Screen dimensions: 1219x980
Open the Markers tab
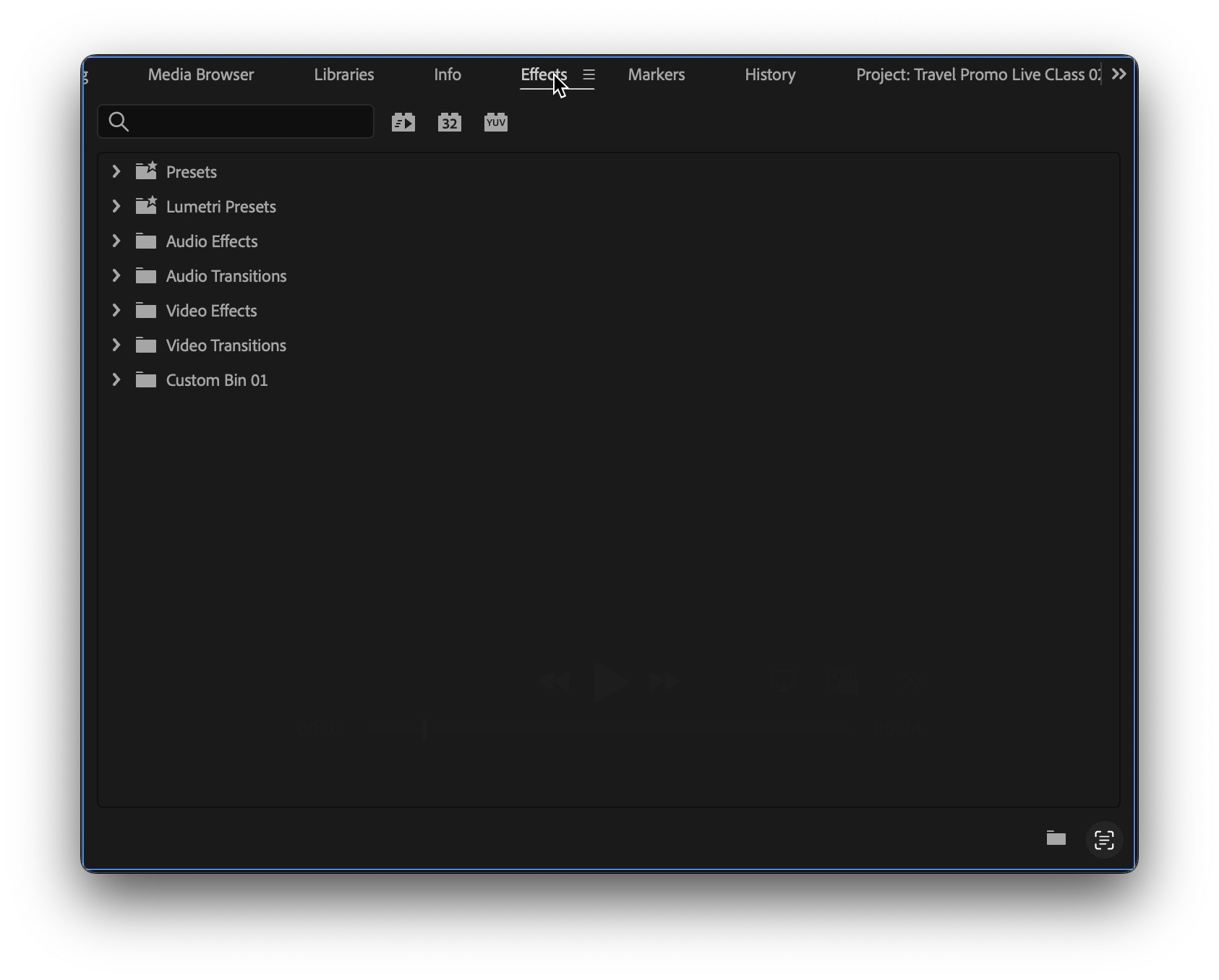pyautogui.click(x=656, y=74)
